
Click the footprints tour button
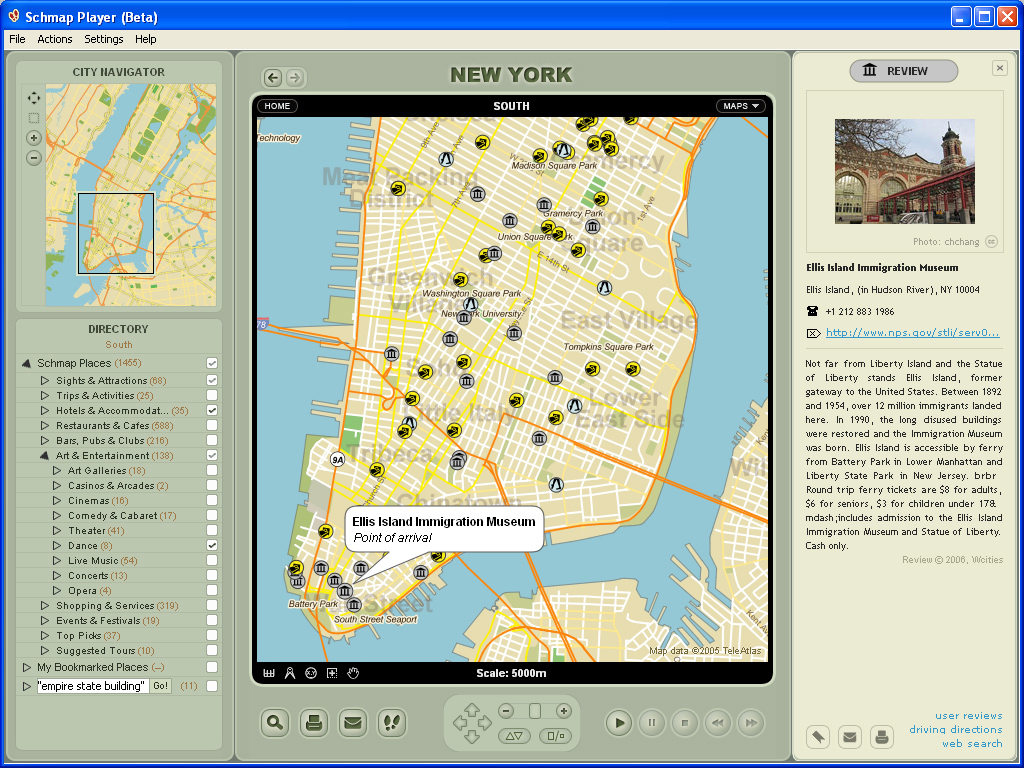pos(392,722)
